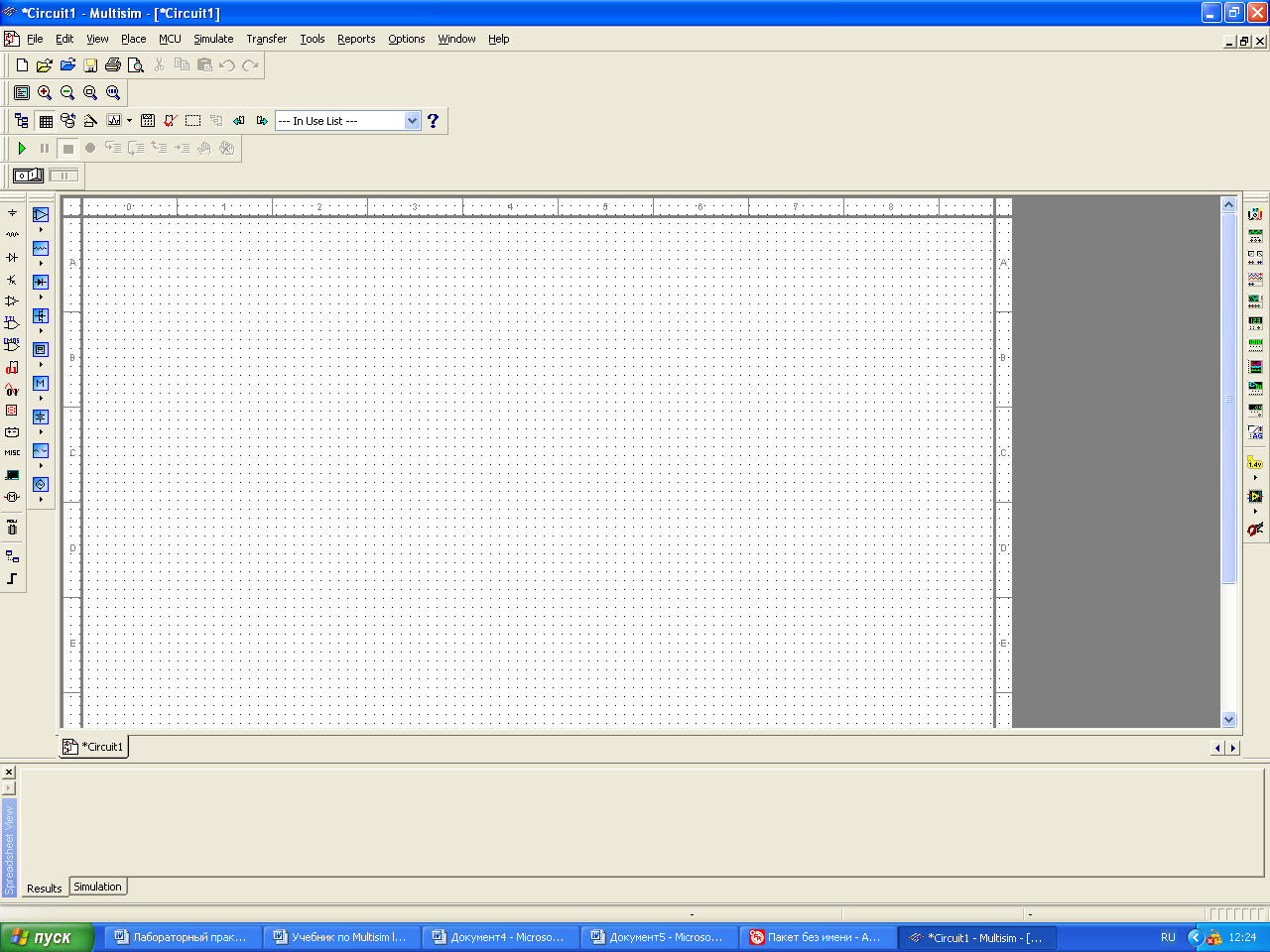The height and width of the screenshot is (952, 1270).
Task: Place a Bus with the bottom step icon
Action: pyautogui.click(x=12, y=579)
